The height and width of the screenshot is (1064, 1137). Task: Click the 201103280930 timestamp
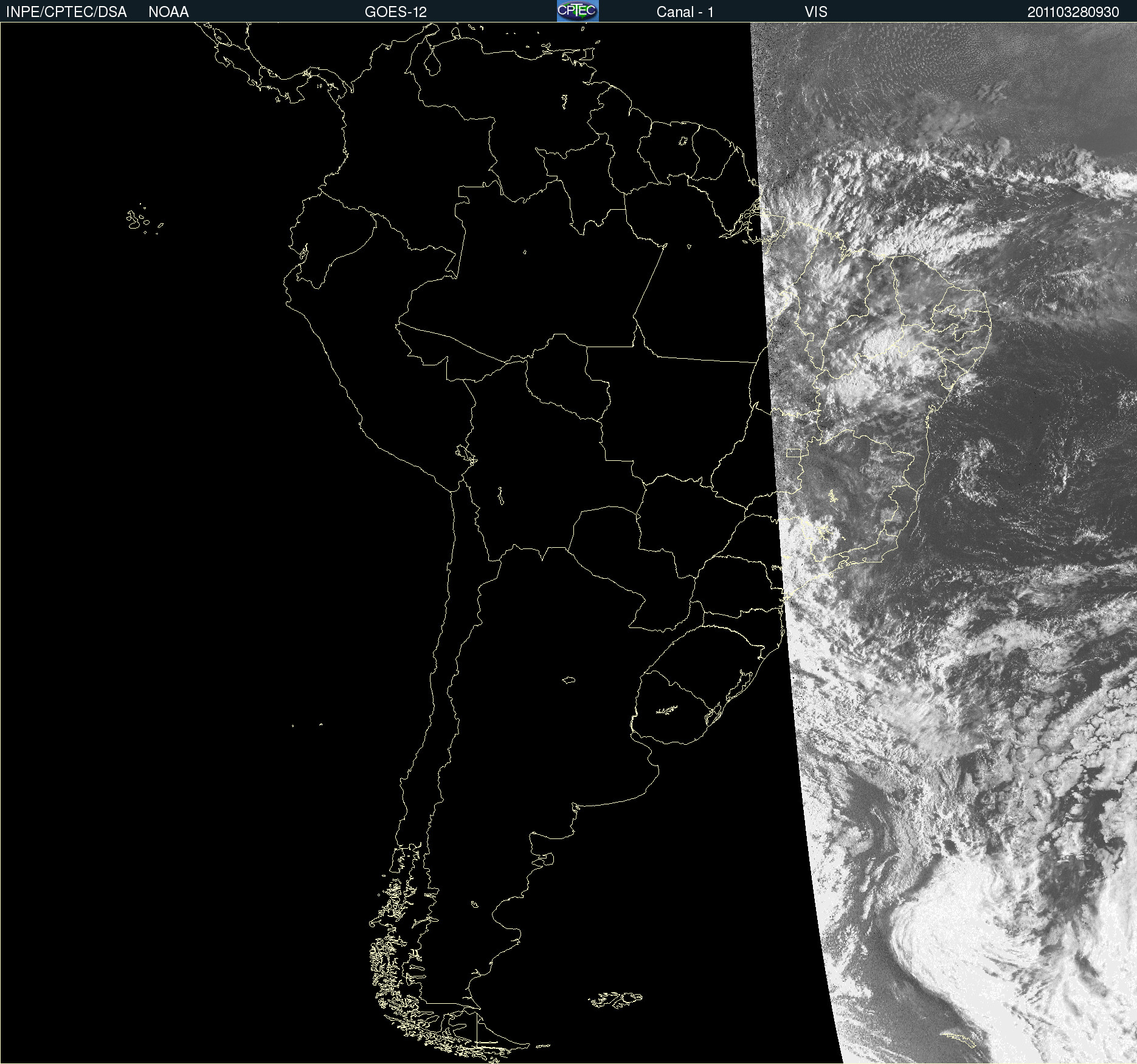[1073, 12]
